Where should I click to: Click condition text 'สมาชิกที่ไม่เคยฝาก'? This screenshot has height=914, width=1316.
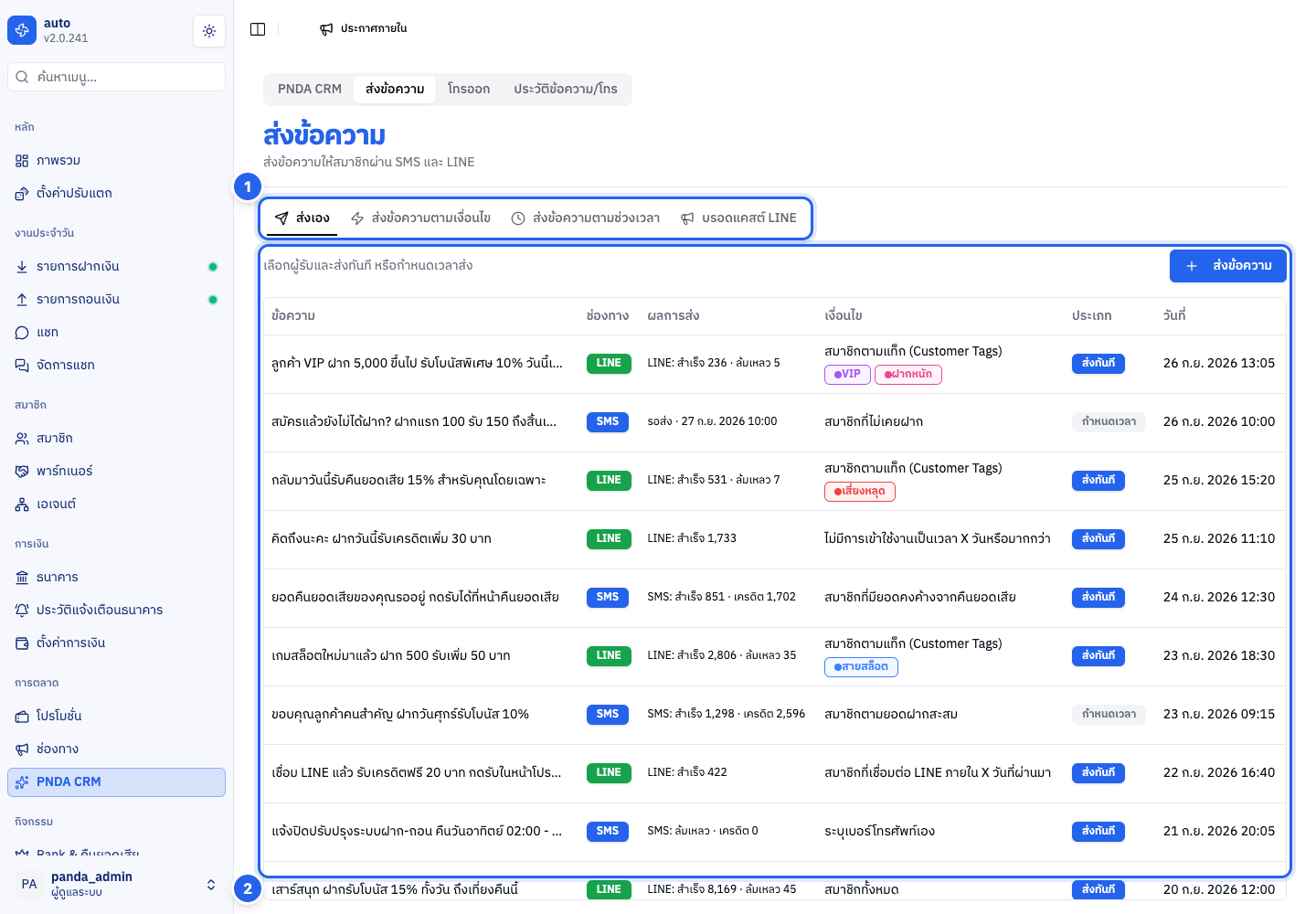874,422
